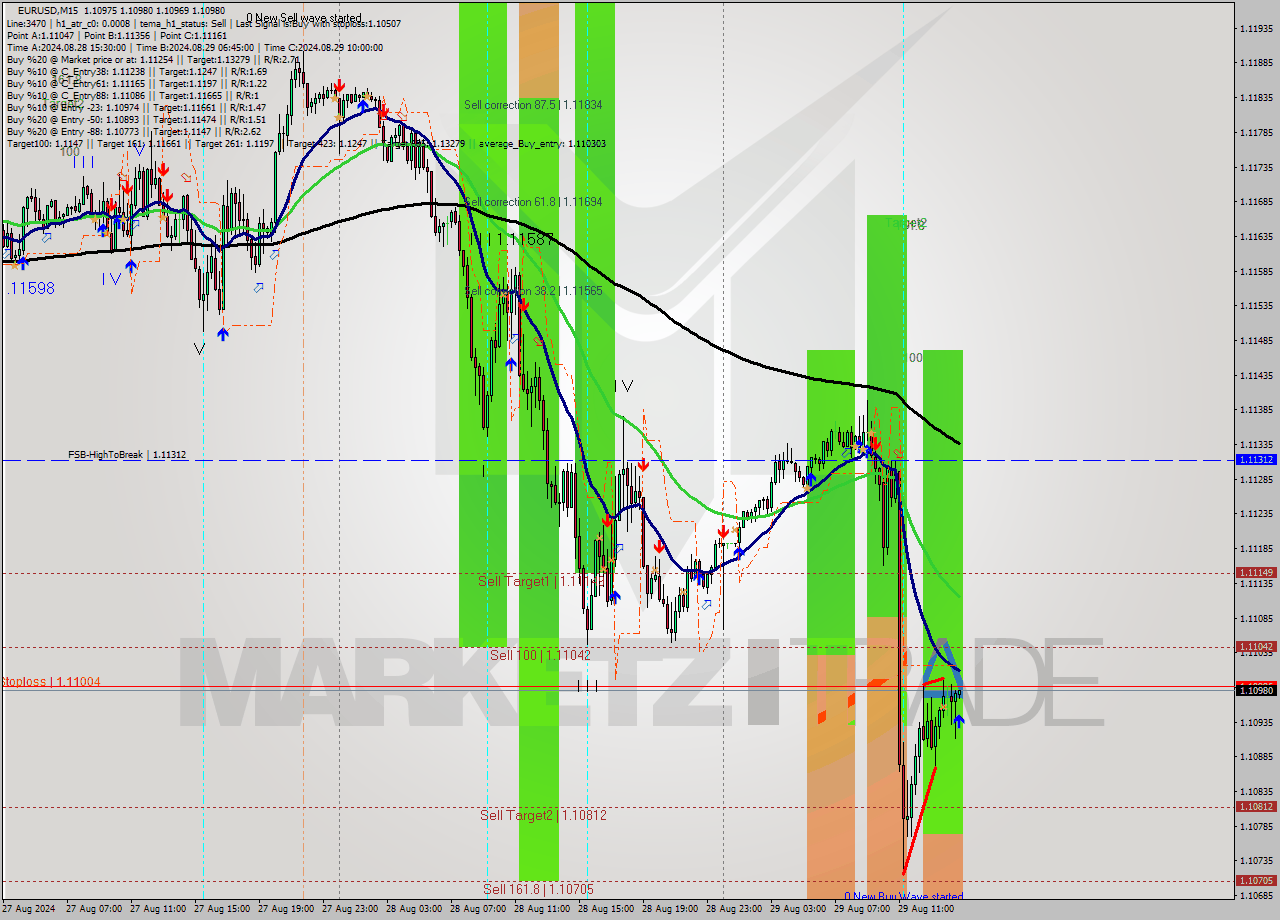Click the 1.11935 price scale value
Viewport: 1280px width, 920px height.
[1256, 28]
